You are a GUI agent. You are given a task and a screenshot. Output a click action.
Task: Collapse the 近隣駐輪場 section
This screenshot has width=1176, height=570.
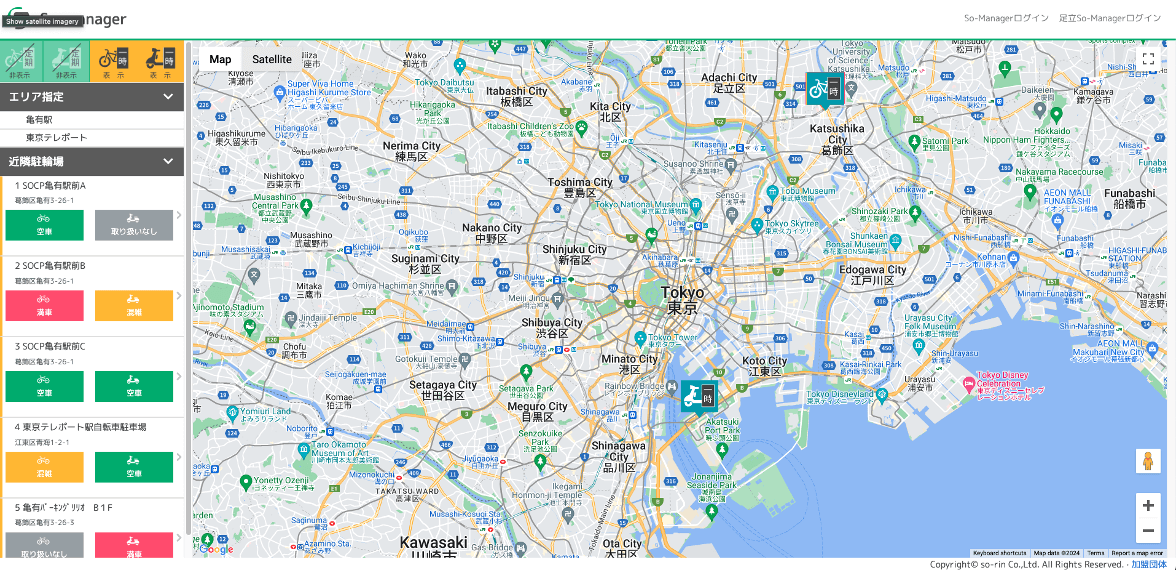(168, 161)
